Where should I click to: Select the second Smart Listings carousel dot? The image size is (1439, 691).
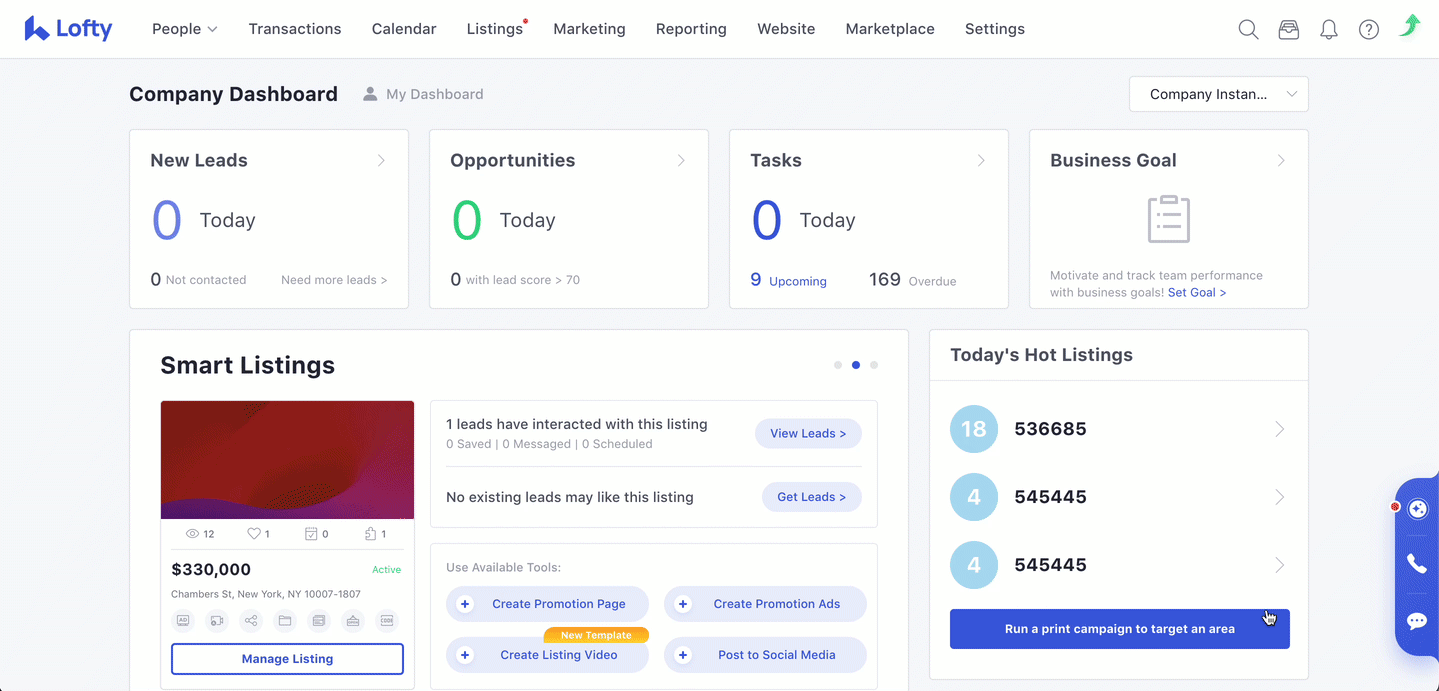pyautogui.click(x=856, y=365)
